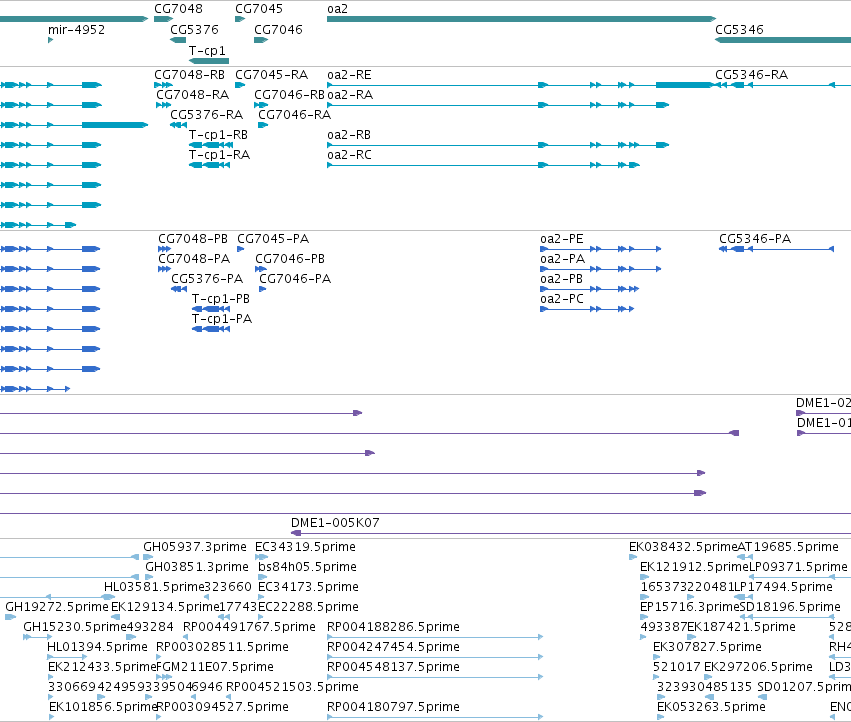Click the oa2-RB transcript label
This screenshot has height=722, width=851.
coord(349,135)
